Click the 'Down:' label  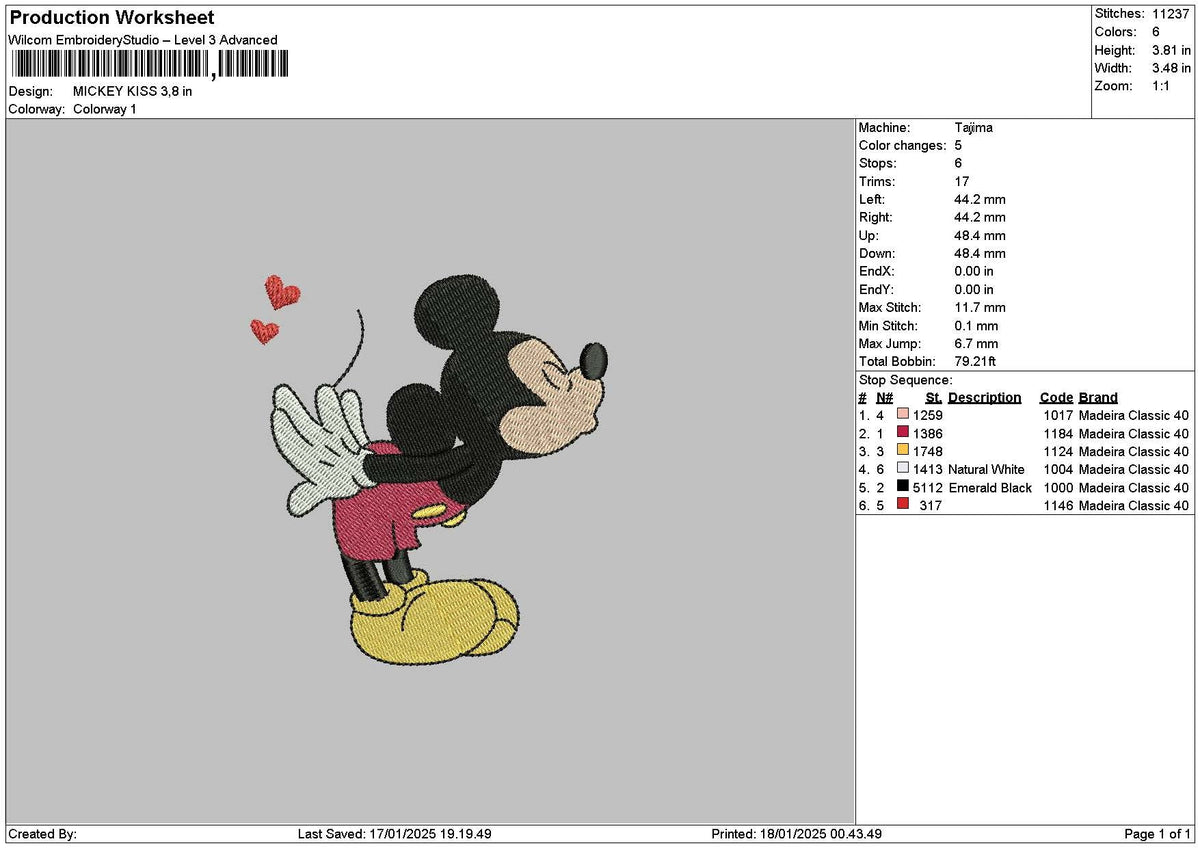(x=878, y=254)
